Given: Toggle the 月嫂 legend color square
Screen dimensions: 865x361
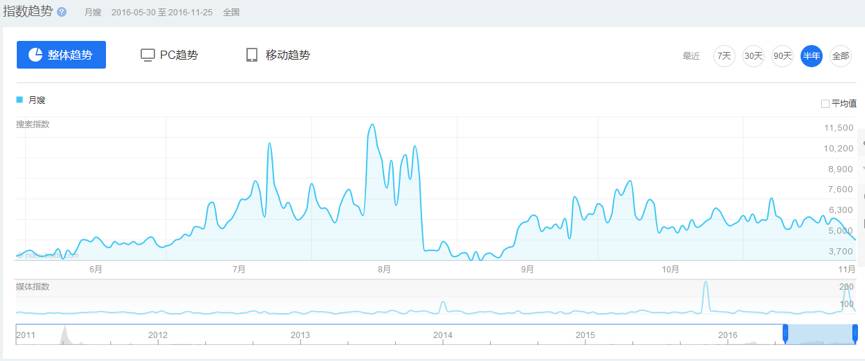Looking at the screenshot, I should [20, 100].
